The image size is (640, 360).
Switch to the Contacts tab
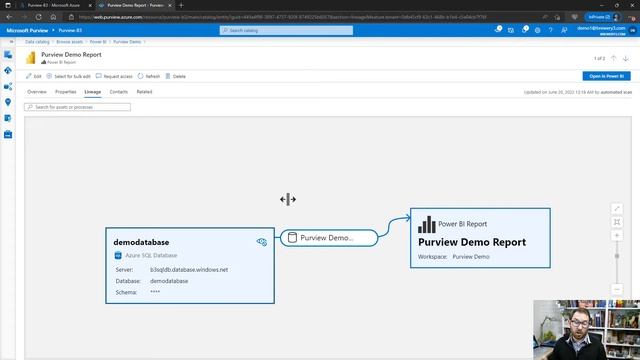pos(118,92)
